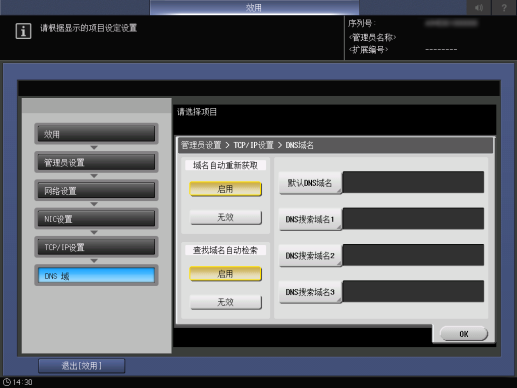The image size is (517, 388).
Task: Confirm settings with OK button
Action: tap(464, 334)
